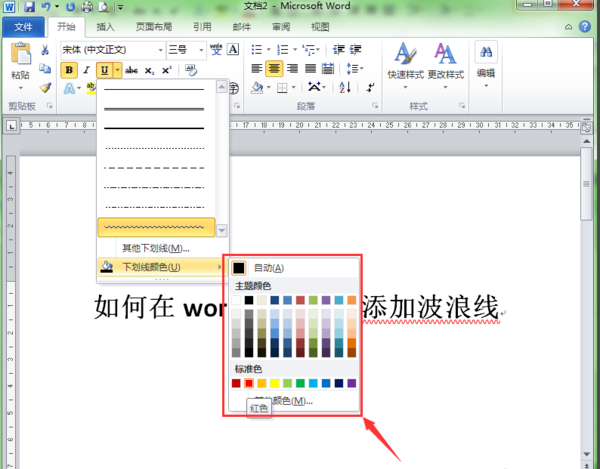Click the Shading paint bucket icon
The image size is (600, 469).
point(257,88)
